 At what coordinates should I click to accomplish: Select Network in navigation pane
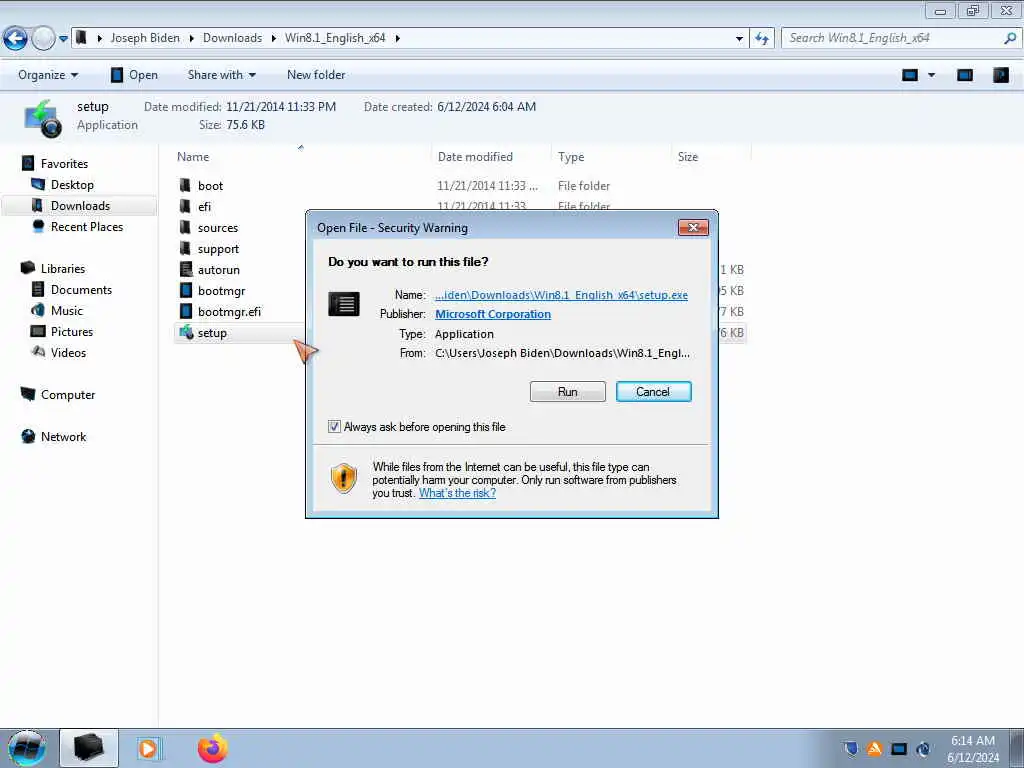click(x=63, y=436)
